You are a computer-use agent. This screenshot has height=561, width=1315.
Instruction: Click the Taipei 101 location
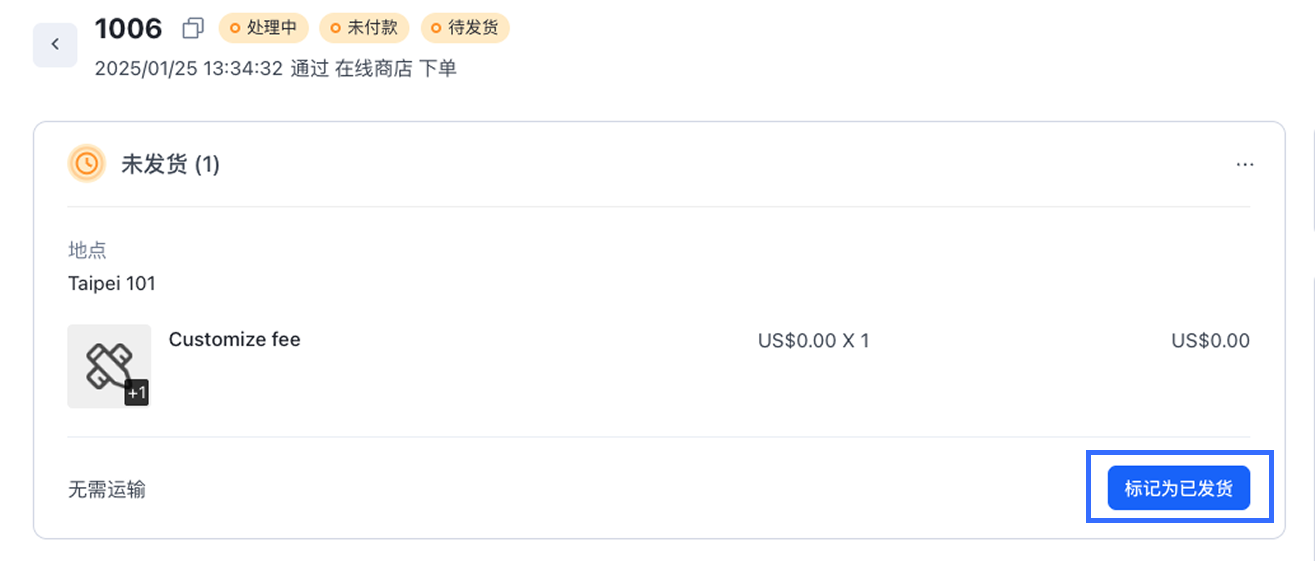112,283
